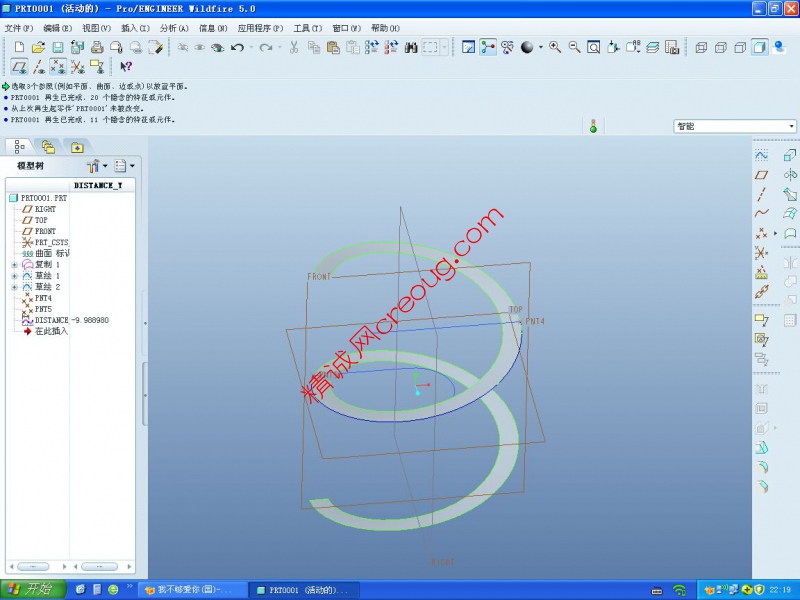Open the 编辑(E) menu
Viewport: 800px width, 600px height.
pos(58,28)
